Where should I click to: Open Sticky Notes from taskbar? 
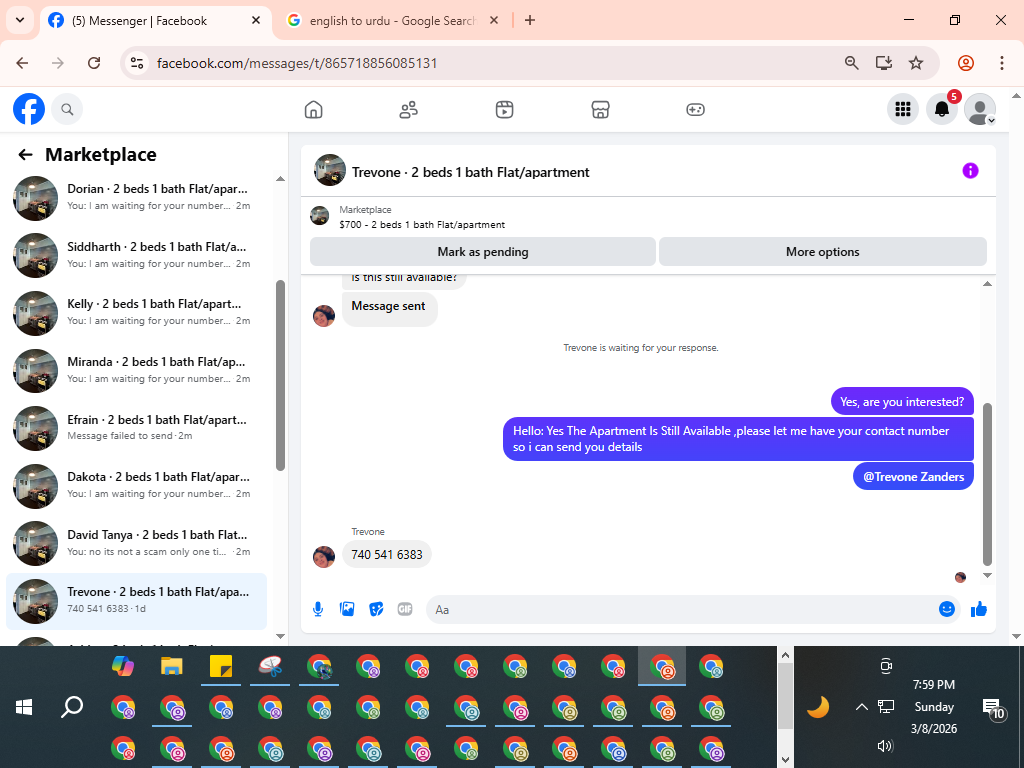pyautogui.click(x=221, y=666)
